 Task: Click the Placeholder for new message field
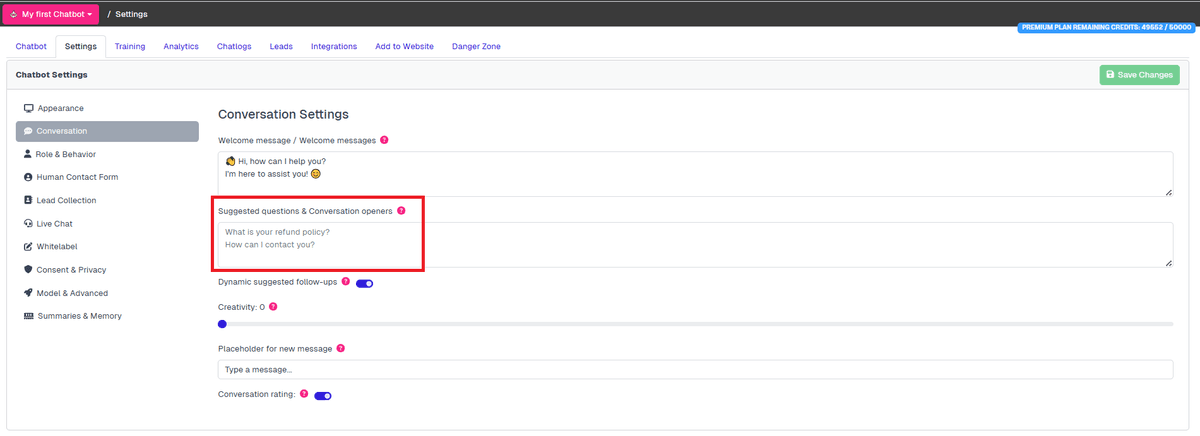tap(694, 370)
